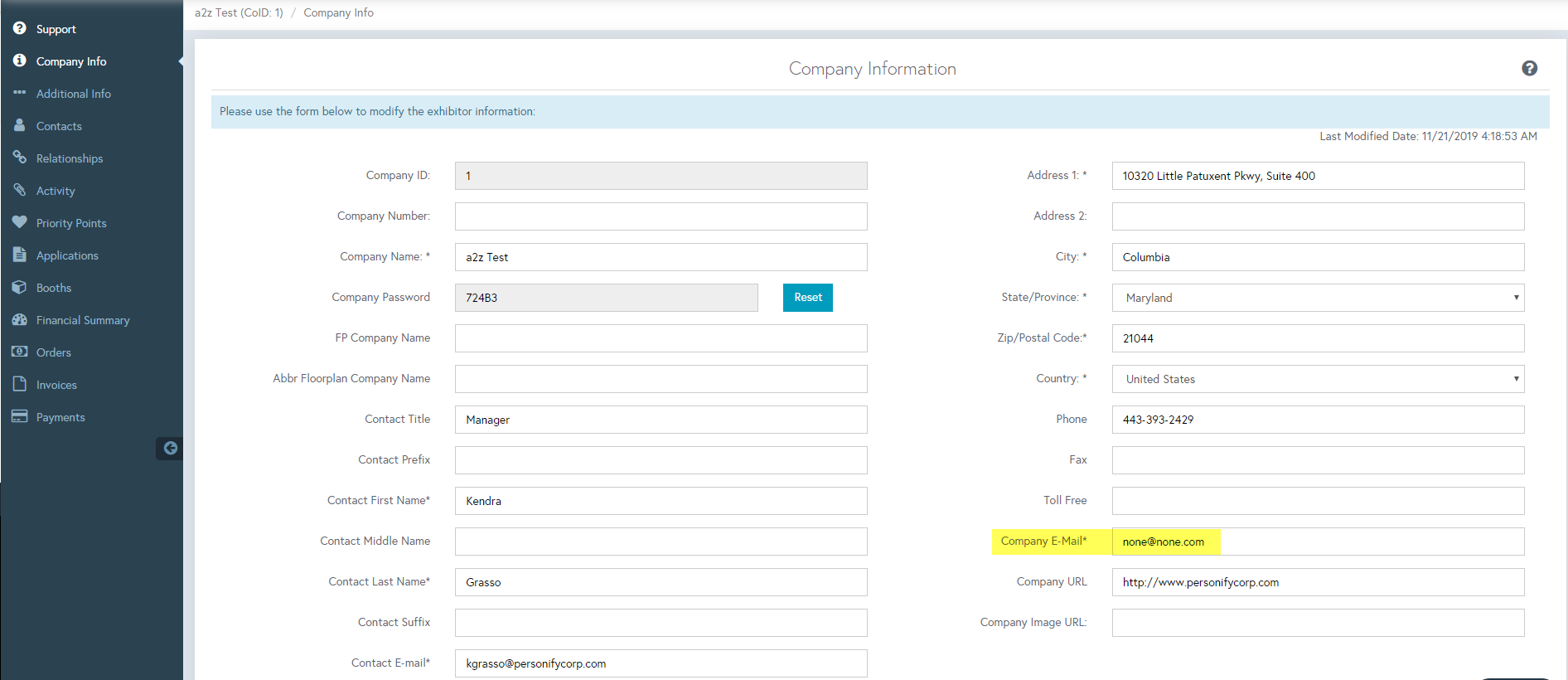Screen dimensions: 1568x680
Task: Collapse the sidebar with arrow icon
Action: (170, 449)
